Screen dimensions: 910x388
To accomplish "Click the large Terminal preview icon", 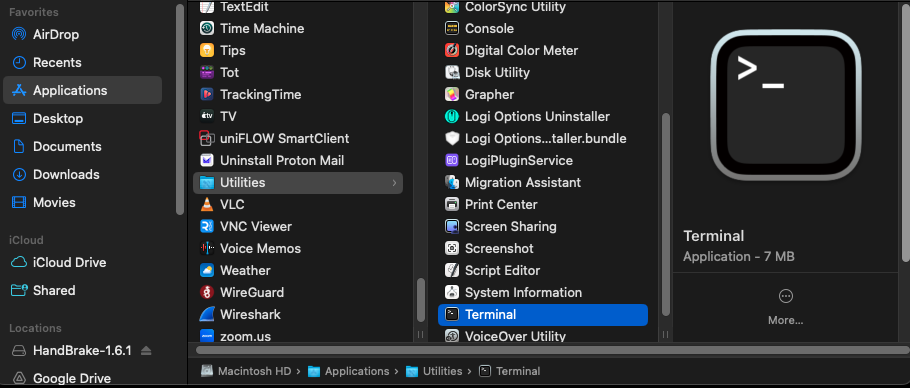I will [785, 104].
